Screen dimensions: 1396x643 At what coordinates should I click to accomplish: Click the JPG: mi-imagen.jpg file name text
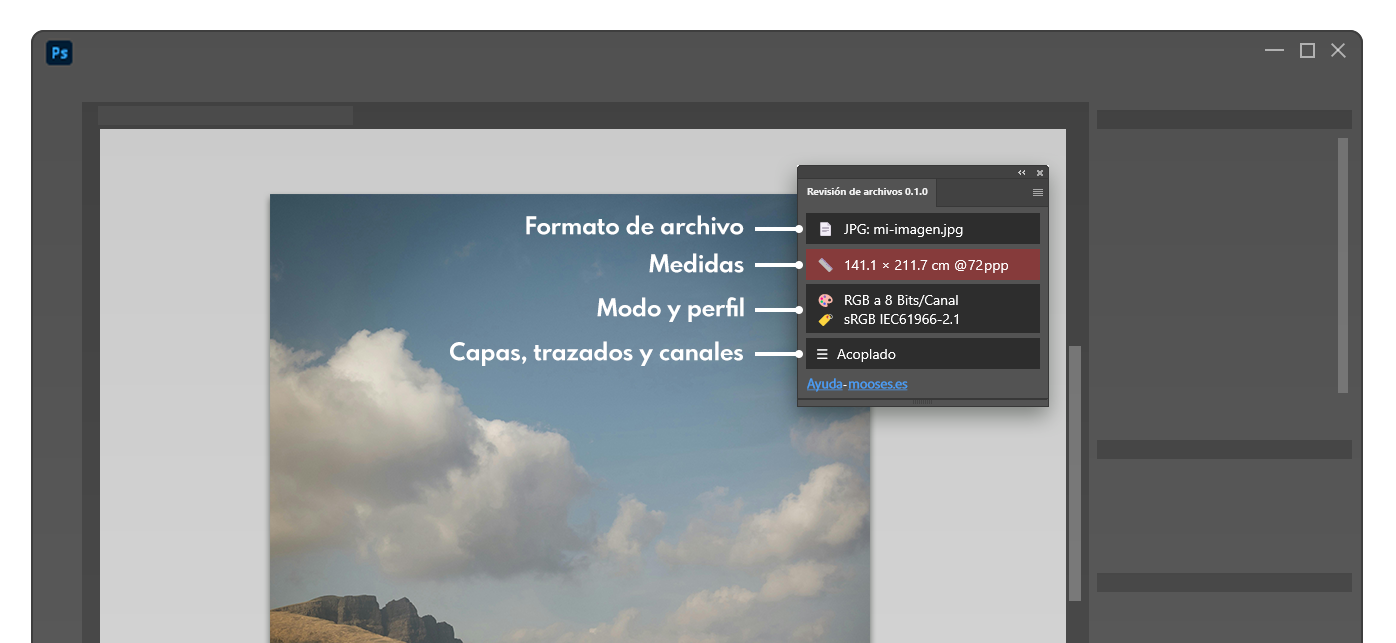(x=903, y=229)
